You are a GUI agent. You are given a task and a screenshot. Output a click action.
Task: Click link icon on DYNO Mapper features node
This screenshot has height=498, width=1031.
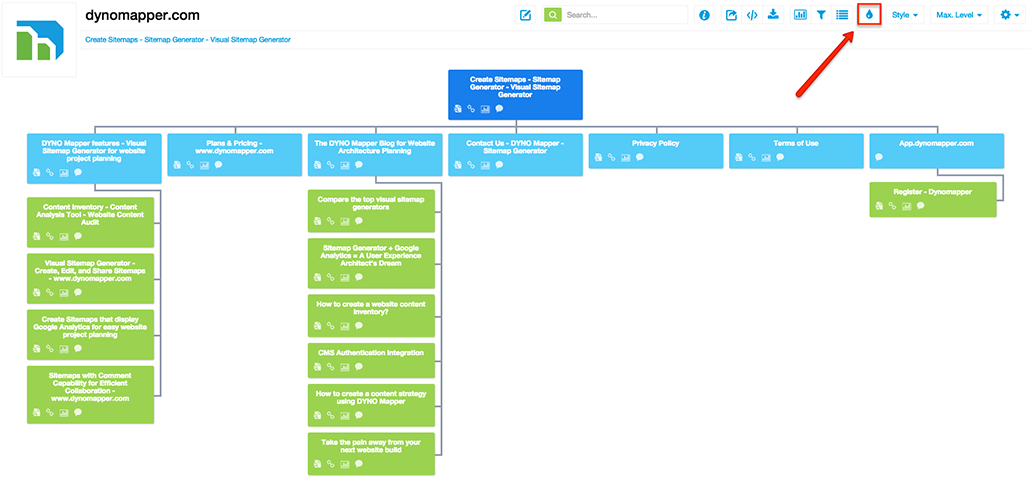coord(50,172)
